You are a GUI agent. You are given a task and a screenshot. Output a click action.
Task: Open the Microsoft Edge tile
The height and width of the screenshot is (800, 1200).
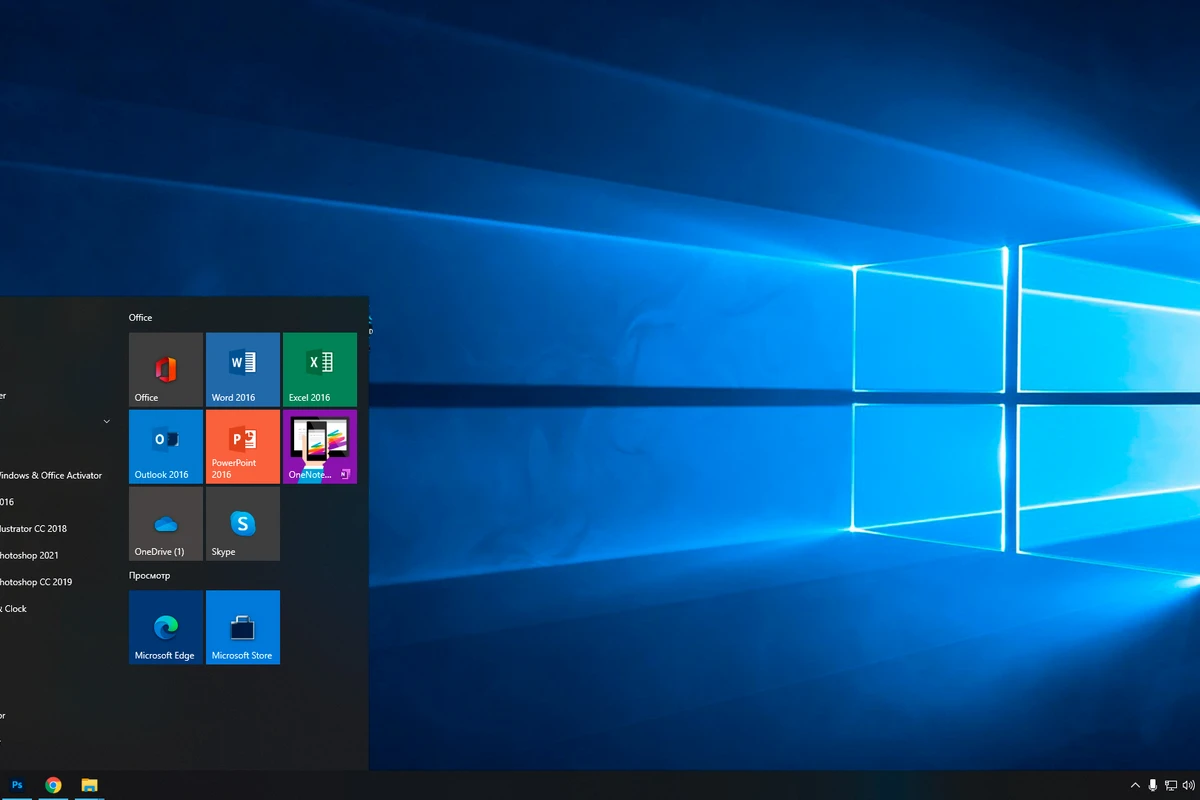coord(166,627)
